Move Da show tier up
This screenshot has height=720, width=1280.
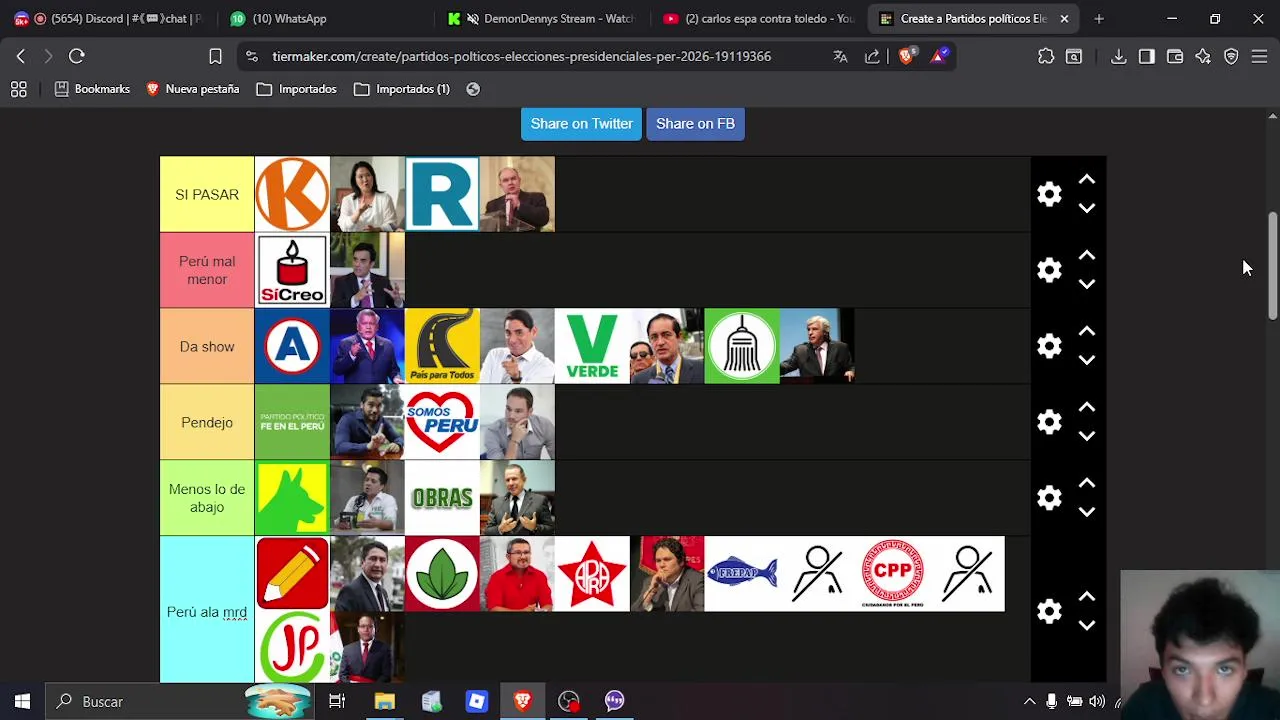click(1087, 332)
